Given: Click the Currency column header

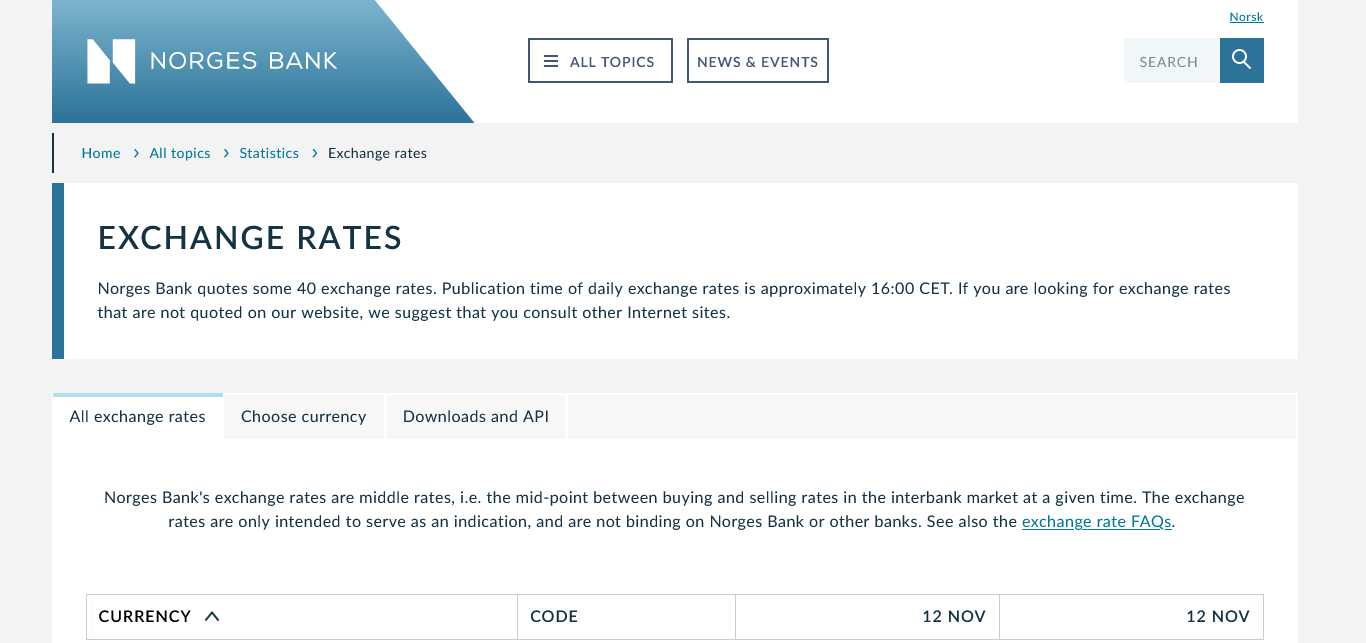Looking at the screenshot, I should pyautogui.click(x=145, y=617).
